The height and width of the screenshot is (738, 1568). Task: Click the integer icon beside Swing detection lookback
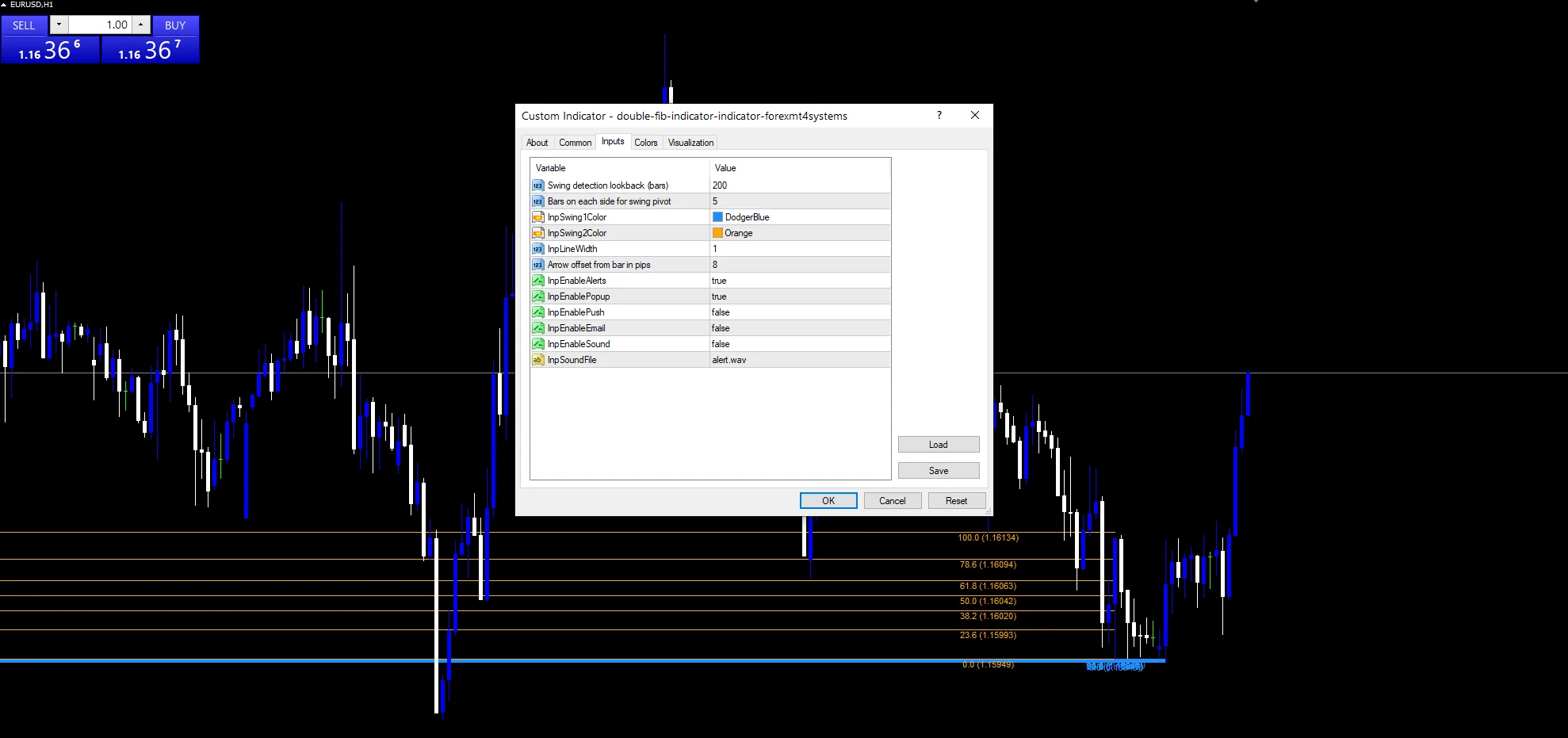(x=537, y=185)
